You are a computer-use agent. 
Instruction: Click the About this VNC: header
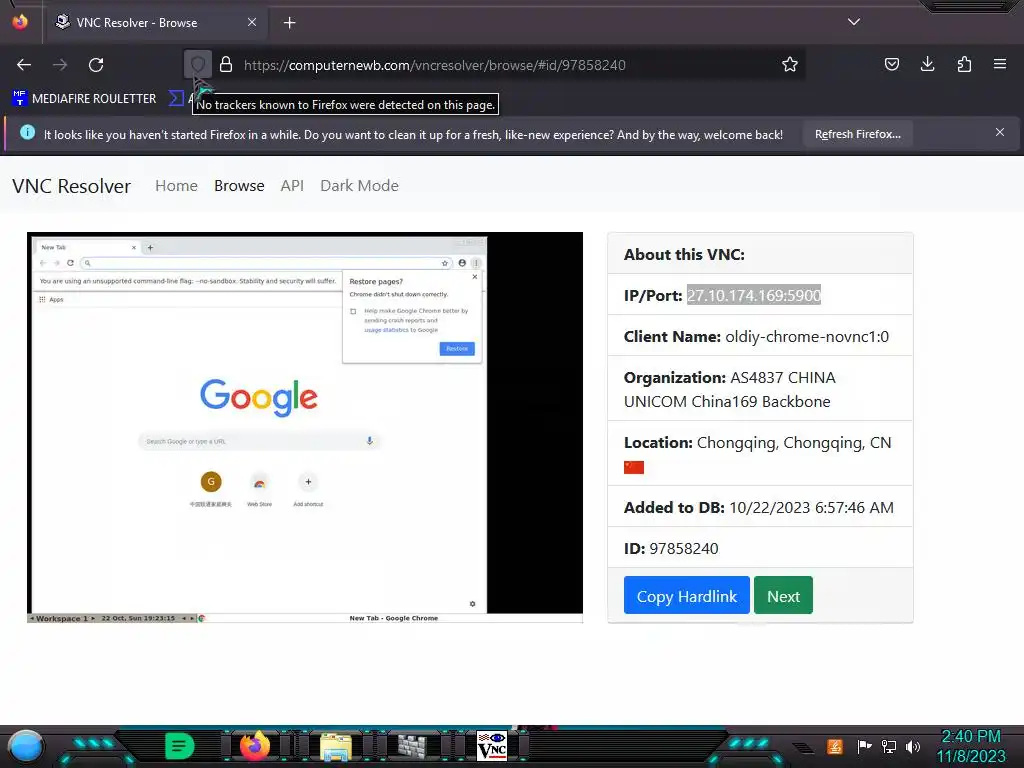684,255
